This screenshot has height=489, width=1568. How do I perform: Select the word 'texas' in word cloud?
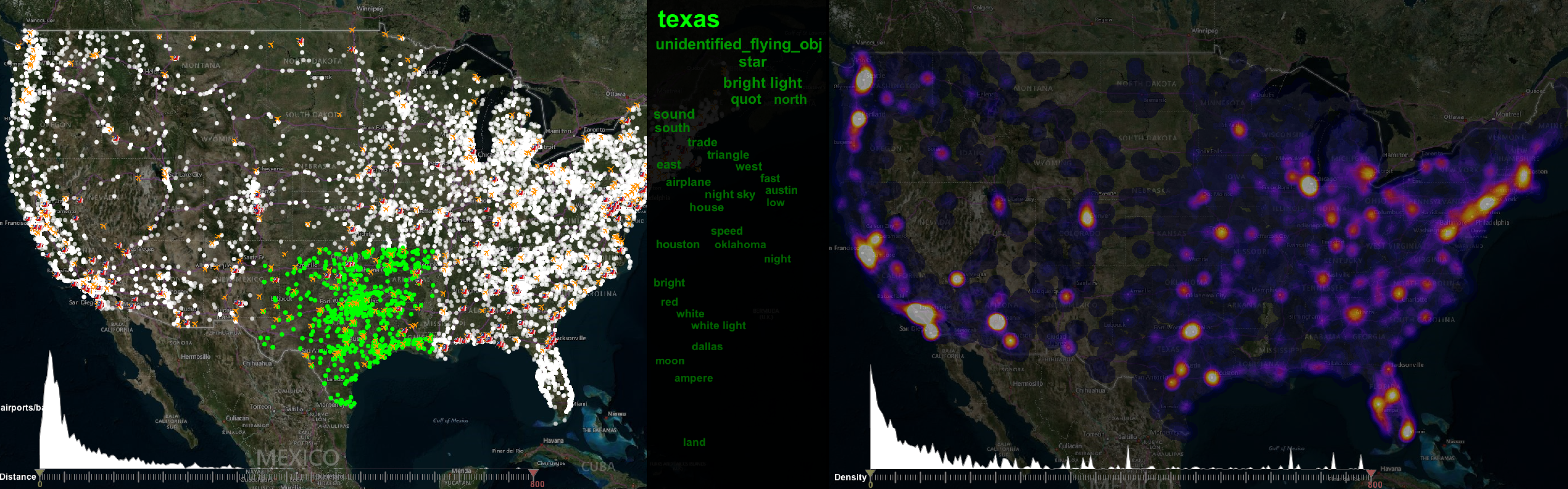click(689, 19)
